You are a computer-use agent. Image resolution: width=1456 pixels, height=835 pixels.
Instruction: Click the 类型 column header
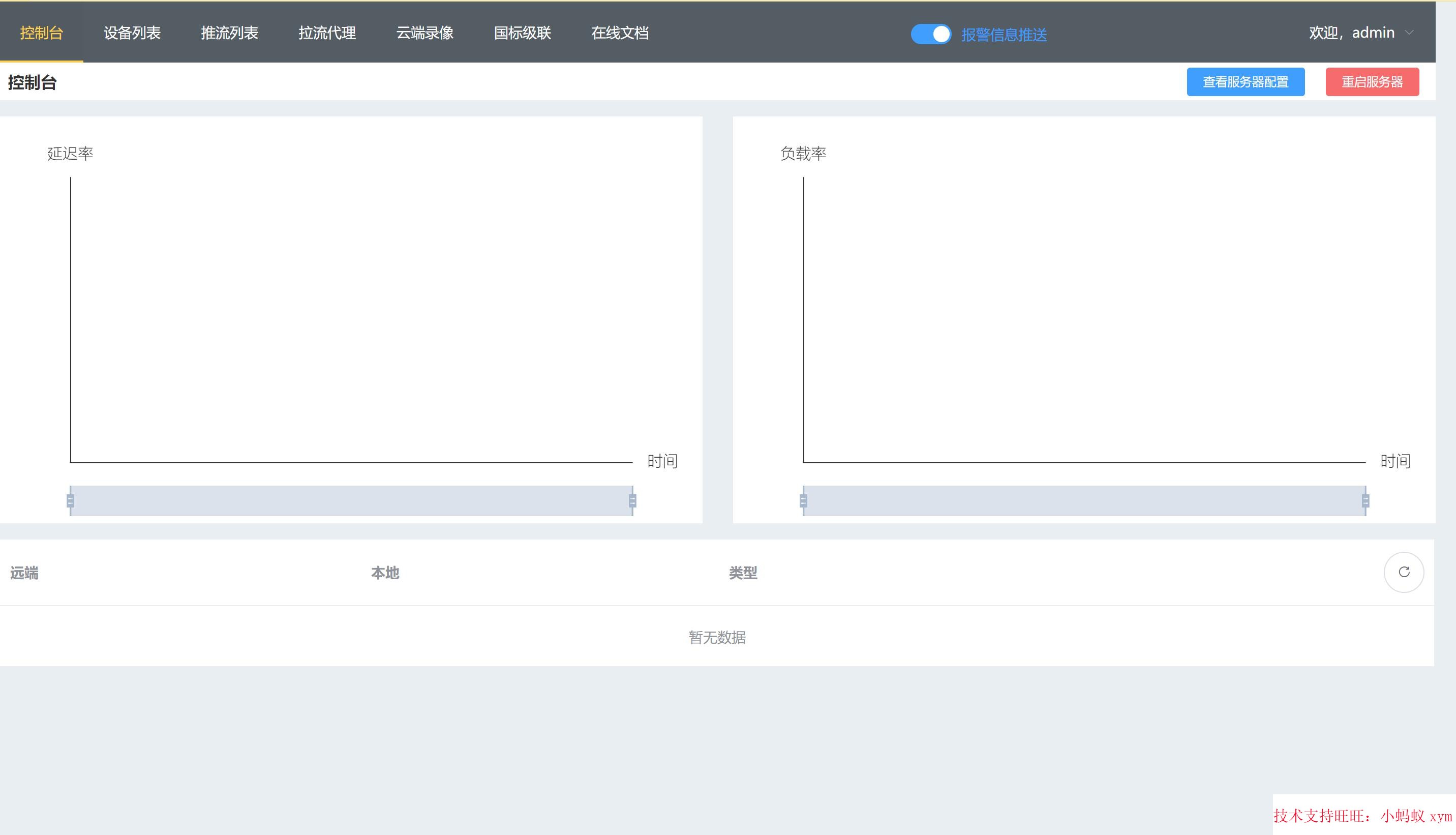[x=743, y=573]
